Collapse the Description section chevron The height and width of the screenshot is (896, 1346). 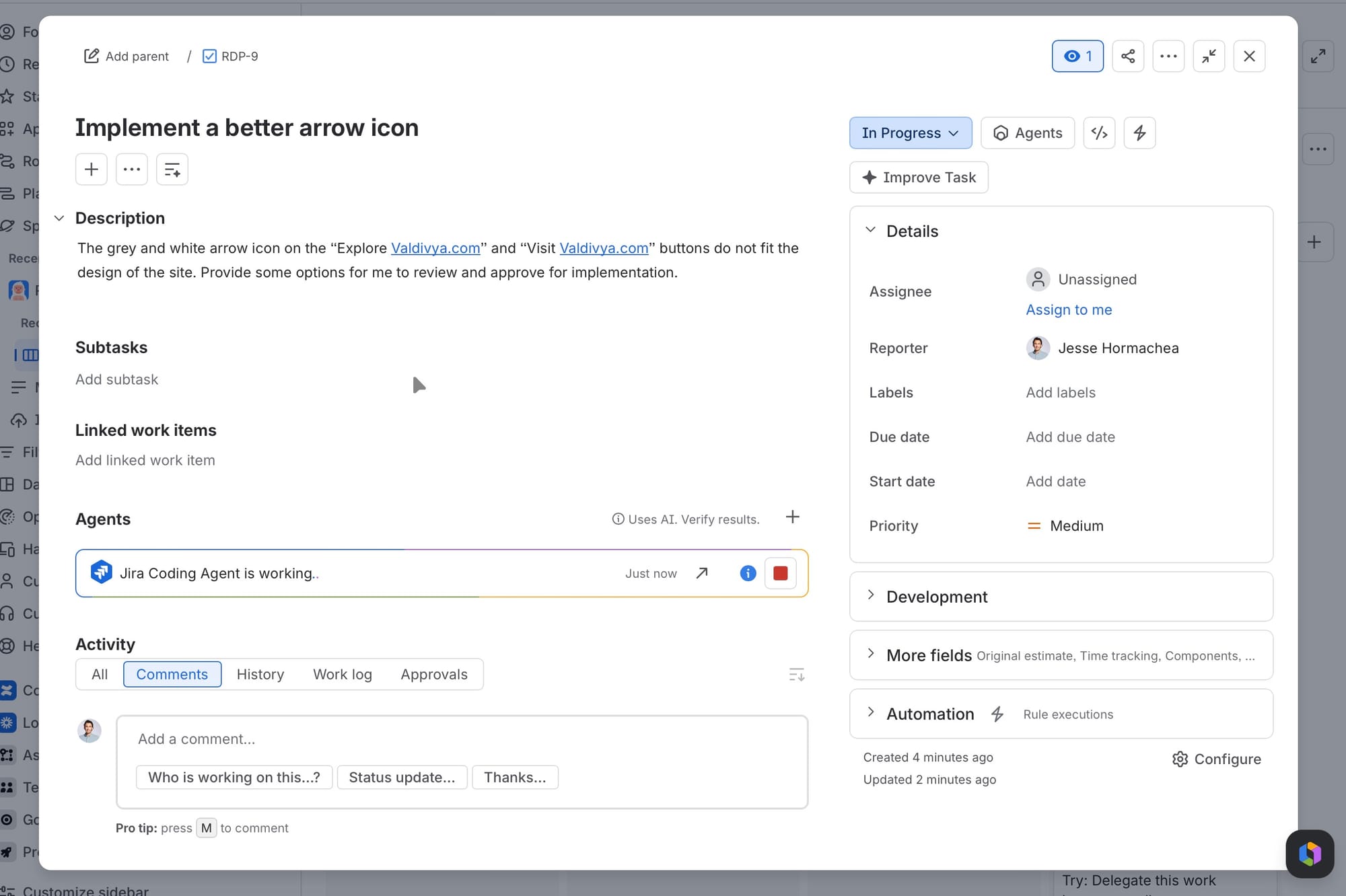click(x=59, y=218)
